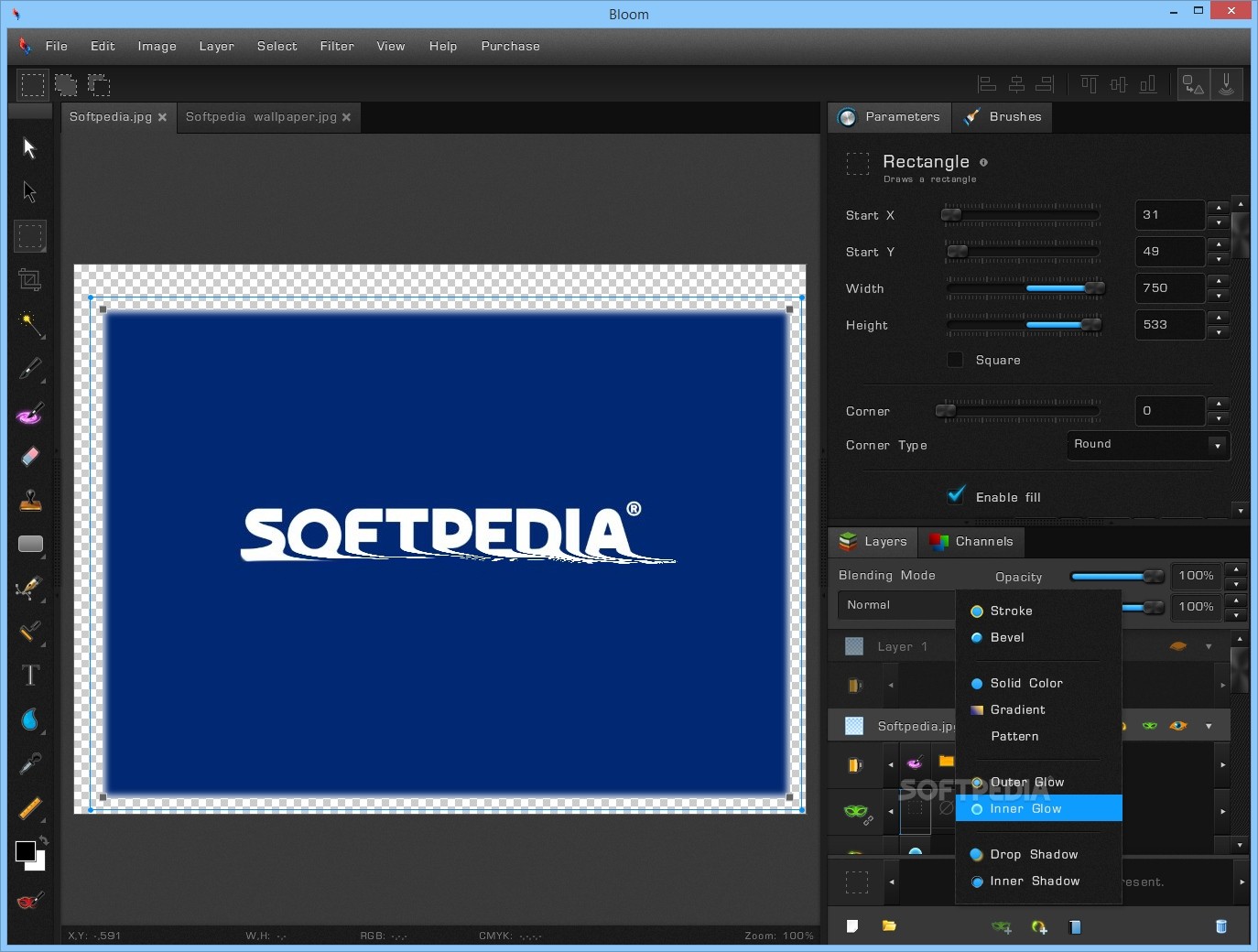1258x952 pixels.
Task: Click the align right edges icon
Action: point(1045,84)
